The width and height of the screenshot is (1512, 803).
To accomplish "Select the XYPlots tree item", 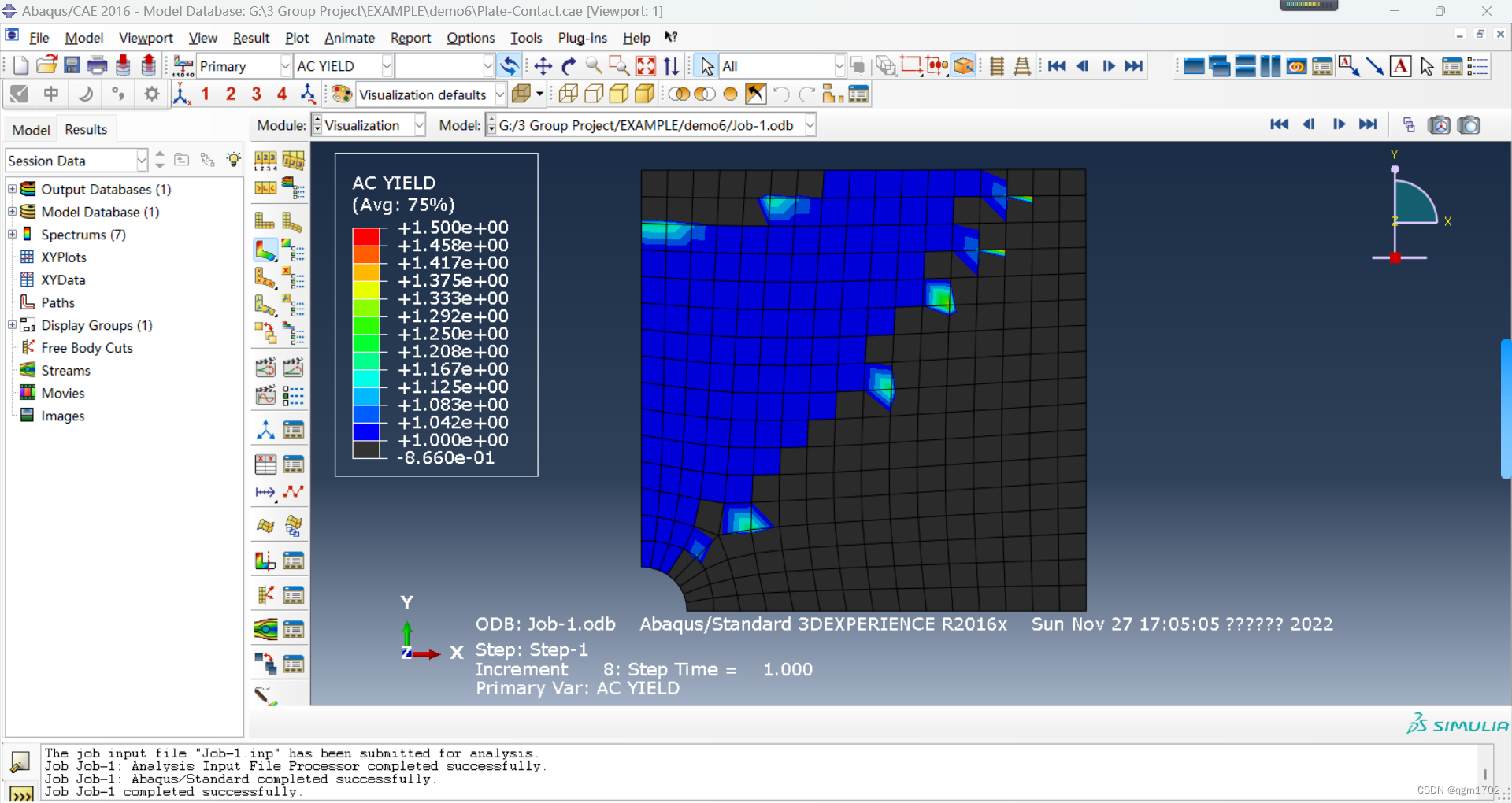I will (x=64, y=257).
